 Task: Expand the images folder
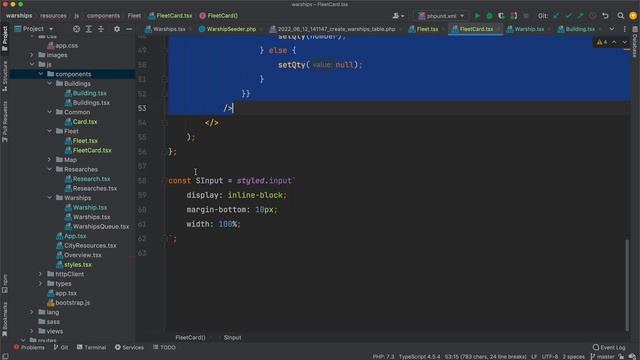click(32, 55)
